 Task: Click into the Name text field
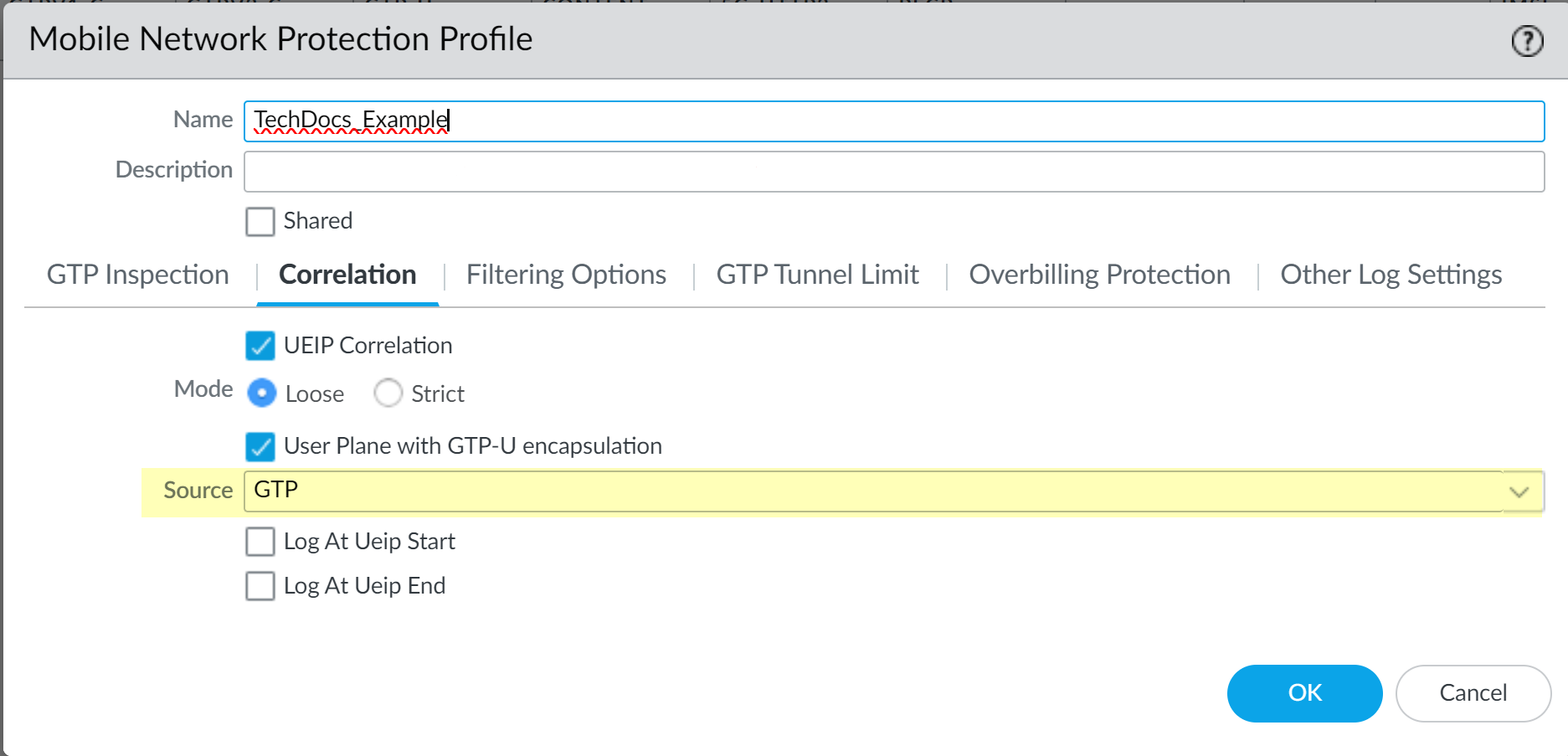(893, 121)
